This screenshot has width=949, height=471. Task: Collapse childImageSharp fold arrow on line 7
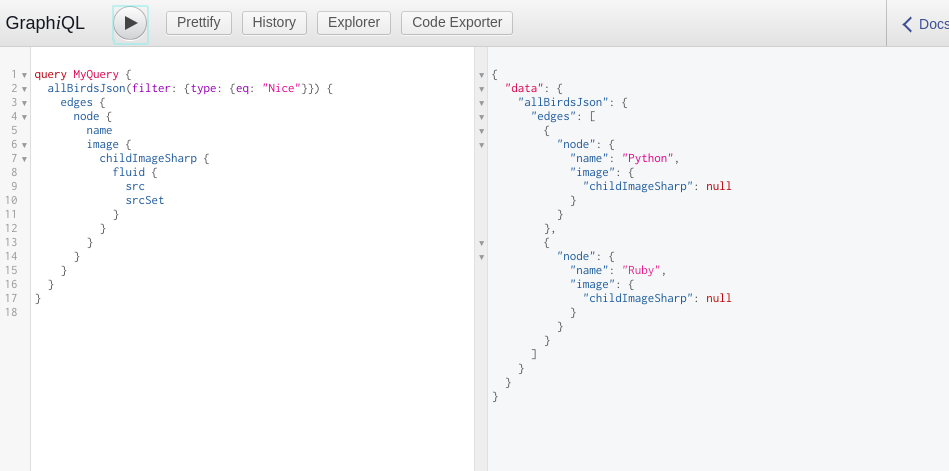(24, 159)
